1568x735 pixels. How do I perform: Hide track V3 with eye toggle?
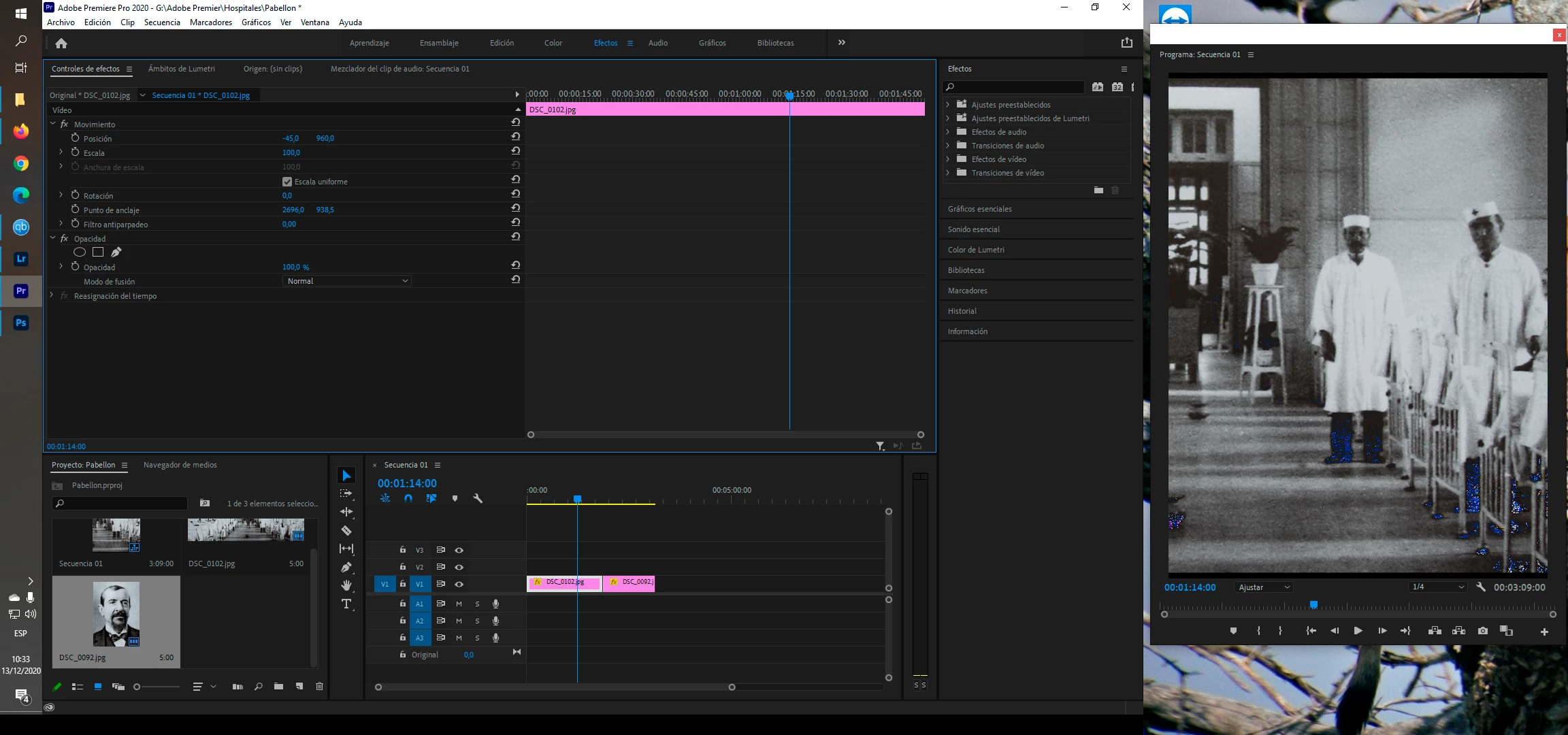point(459,550)
